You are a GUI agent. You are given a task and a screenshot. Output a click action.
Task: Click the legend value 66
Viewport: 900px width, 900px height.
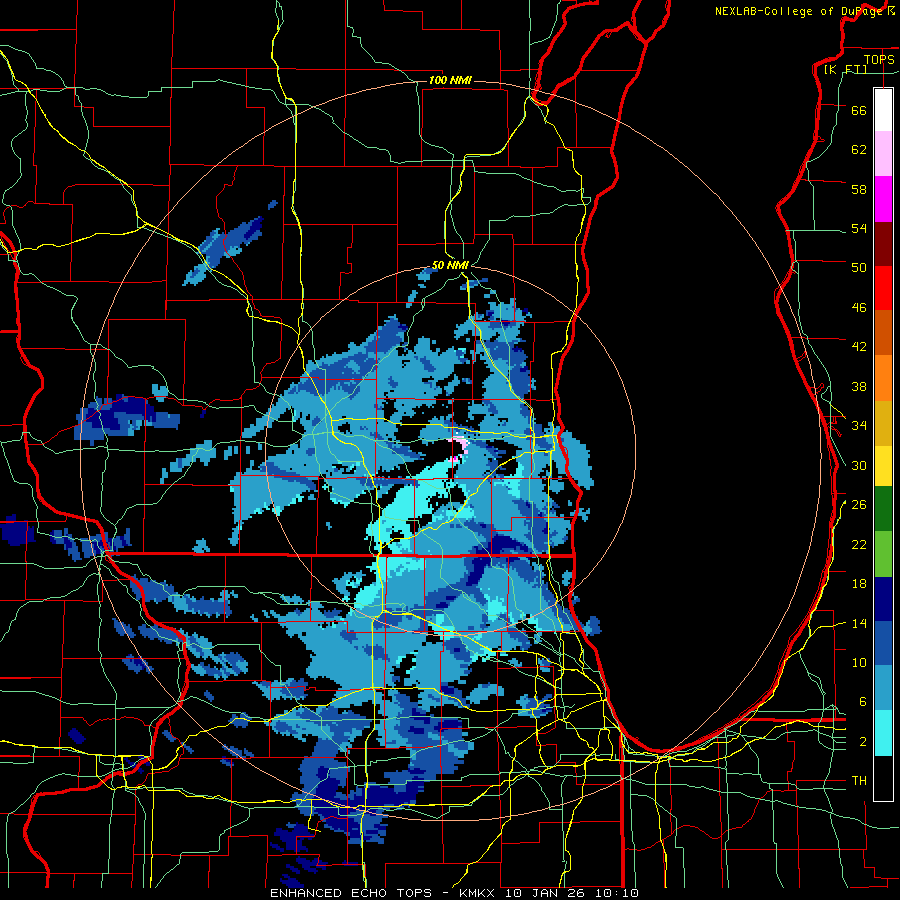[859, 110]
